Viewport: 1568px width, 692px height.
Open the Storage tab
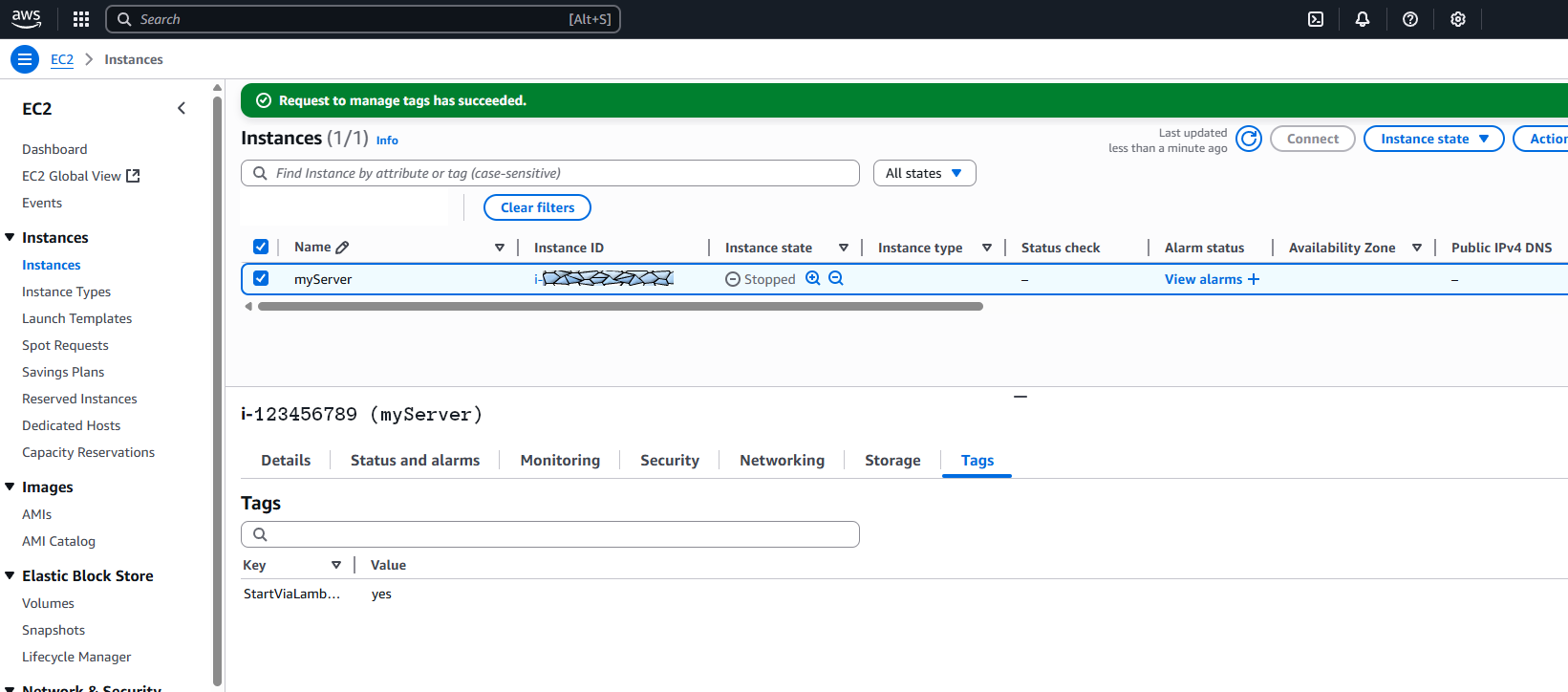tap(892, 461)
